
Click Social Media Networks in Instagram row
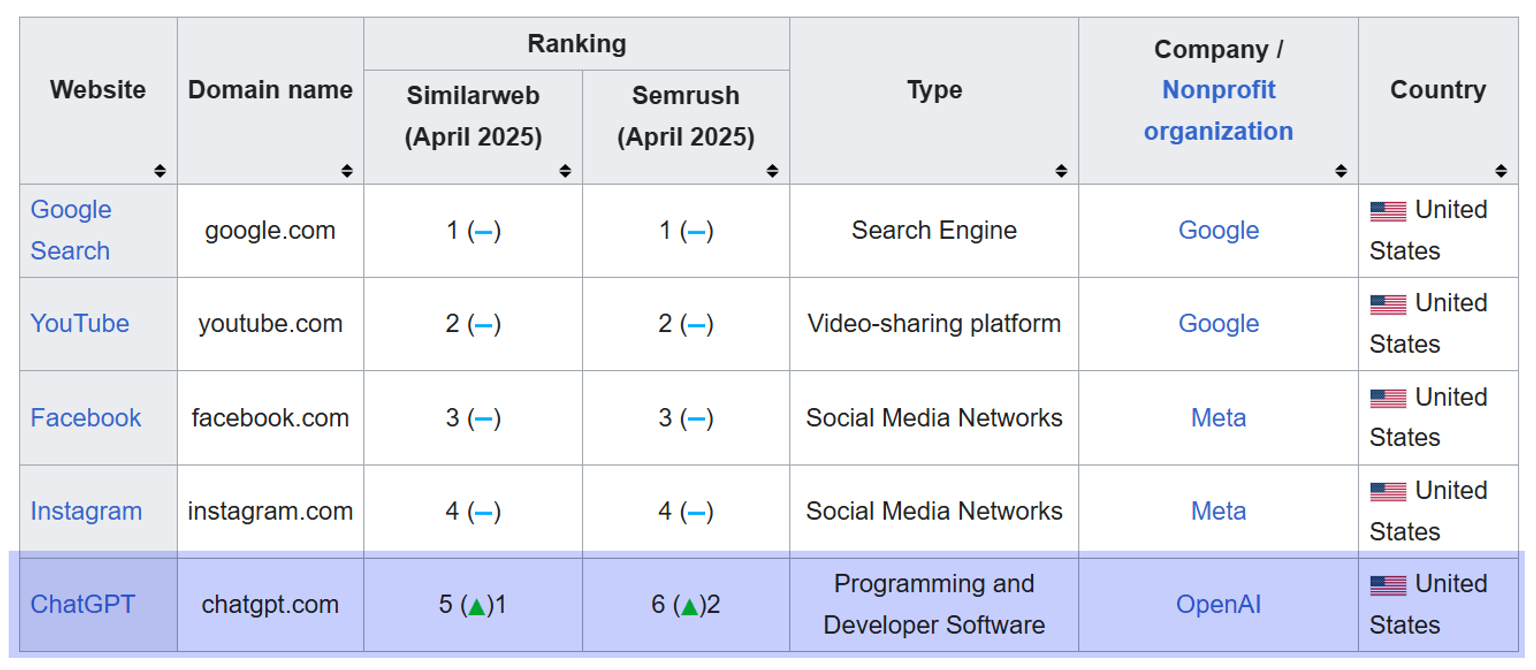click(934, 511)
